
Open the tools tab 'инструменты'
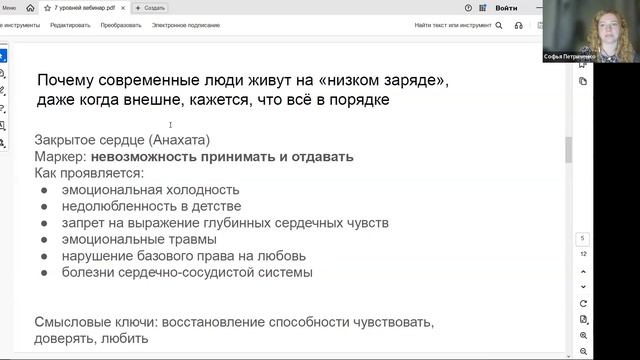(x=20, y=25)
